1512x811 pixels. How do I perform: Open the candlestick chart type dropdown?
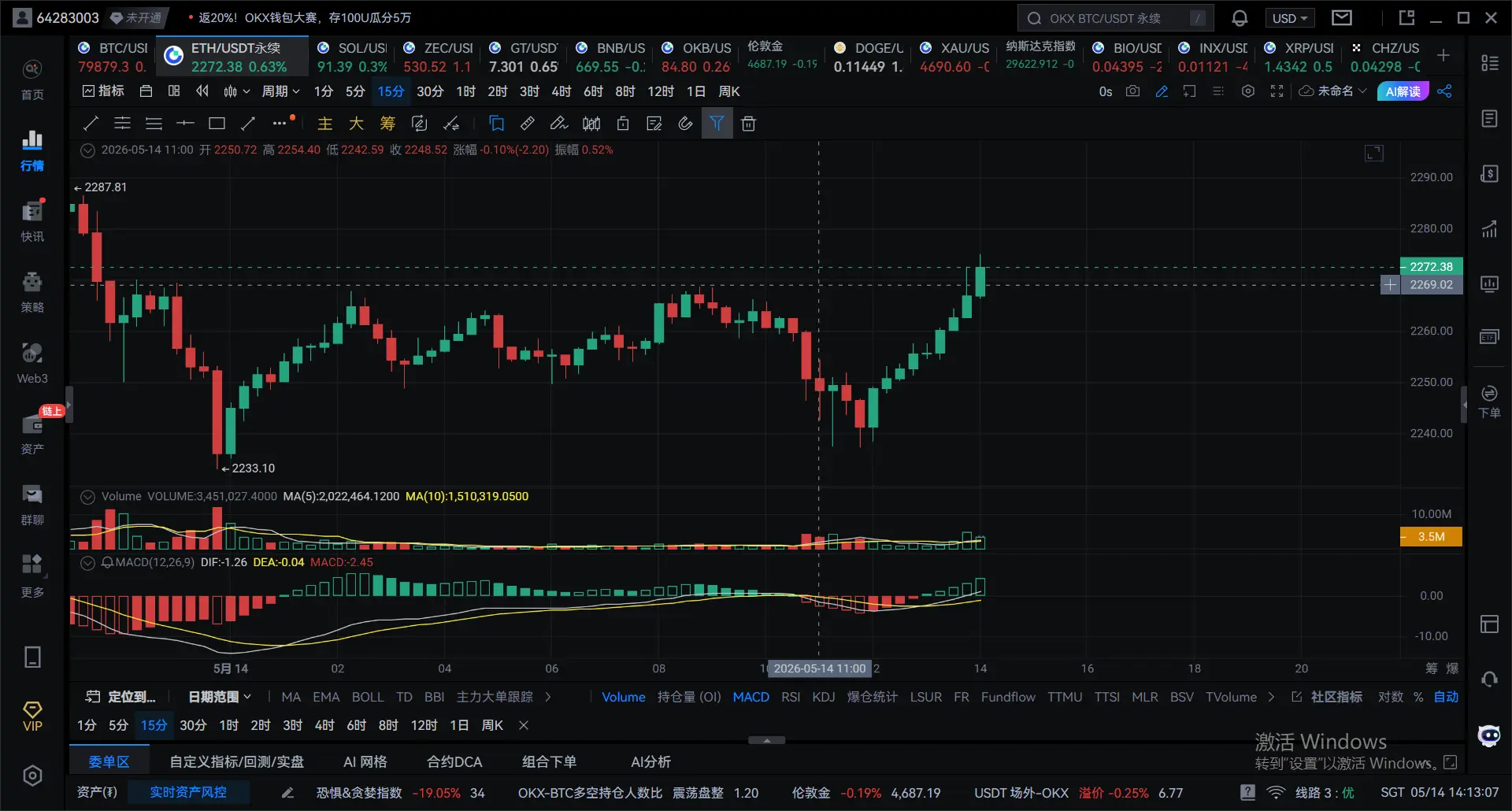click(x=236, y=91)
